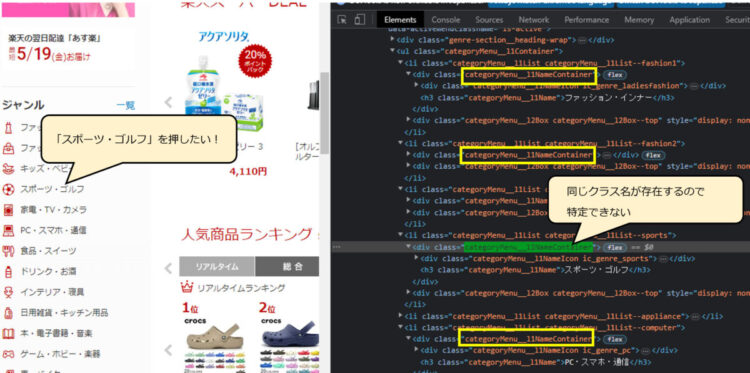Open the Console tab in DevTools
Viewport: 750px width, 373px height.
pos(446,20)
